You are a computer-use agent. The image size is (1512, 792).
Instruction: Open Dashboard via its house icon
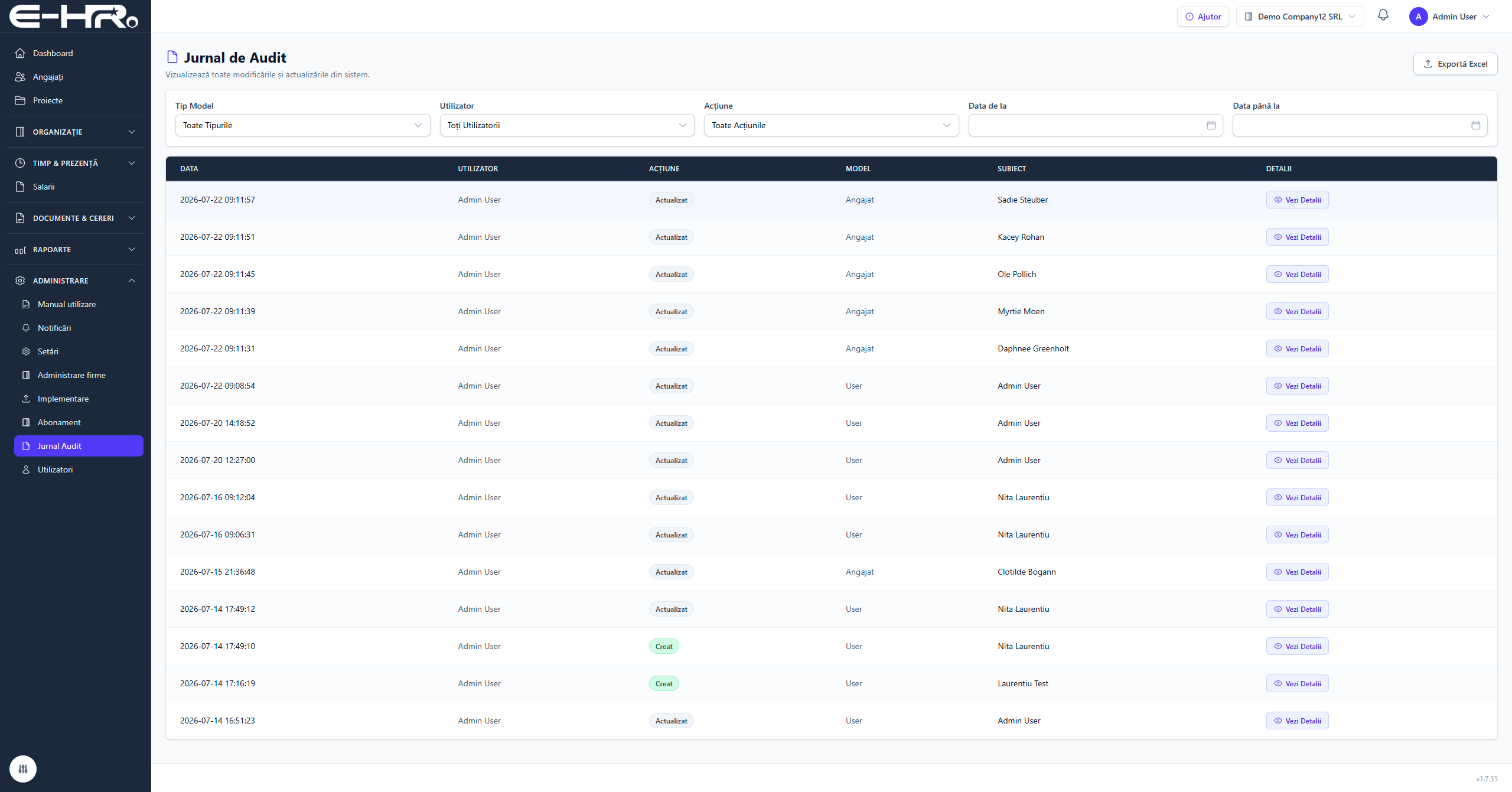point(20,53)
